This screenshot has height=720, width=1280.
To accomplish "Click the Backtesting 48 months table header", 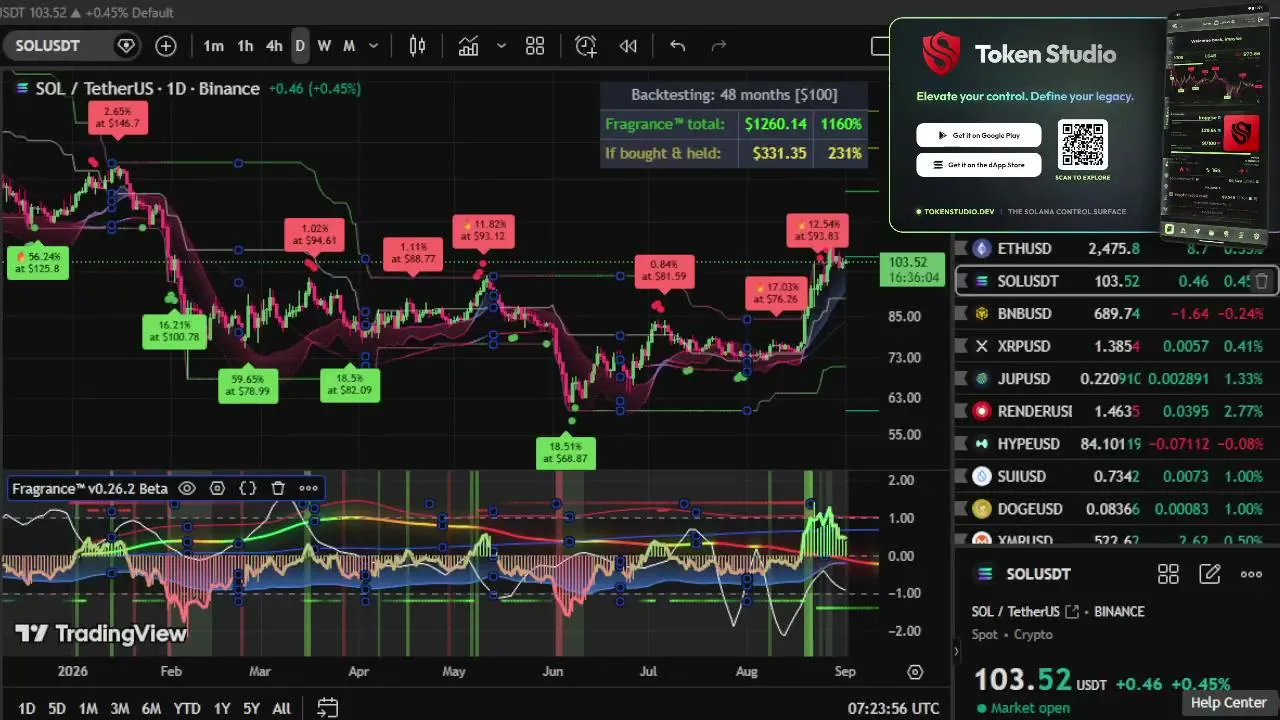I will pyautogui.click(x=734, y=95).
